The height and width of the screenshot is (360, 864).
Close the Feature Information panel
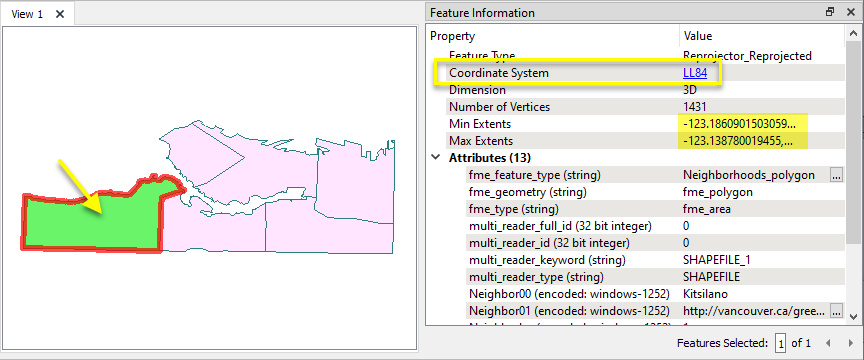click(850, 12)
